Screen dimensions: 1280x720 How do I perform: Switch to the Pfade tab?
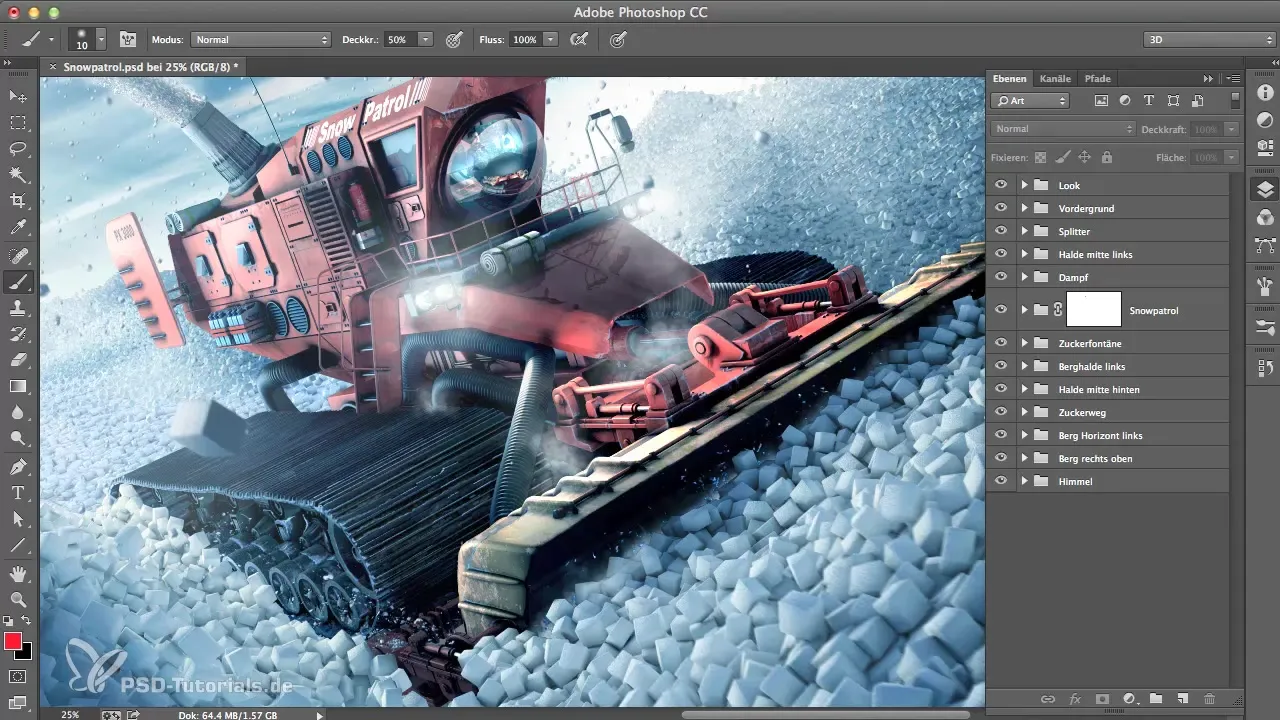click(1097, 78)
